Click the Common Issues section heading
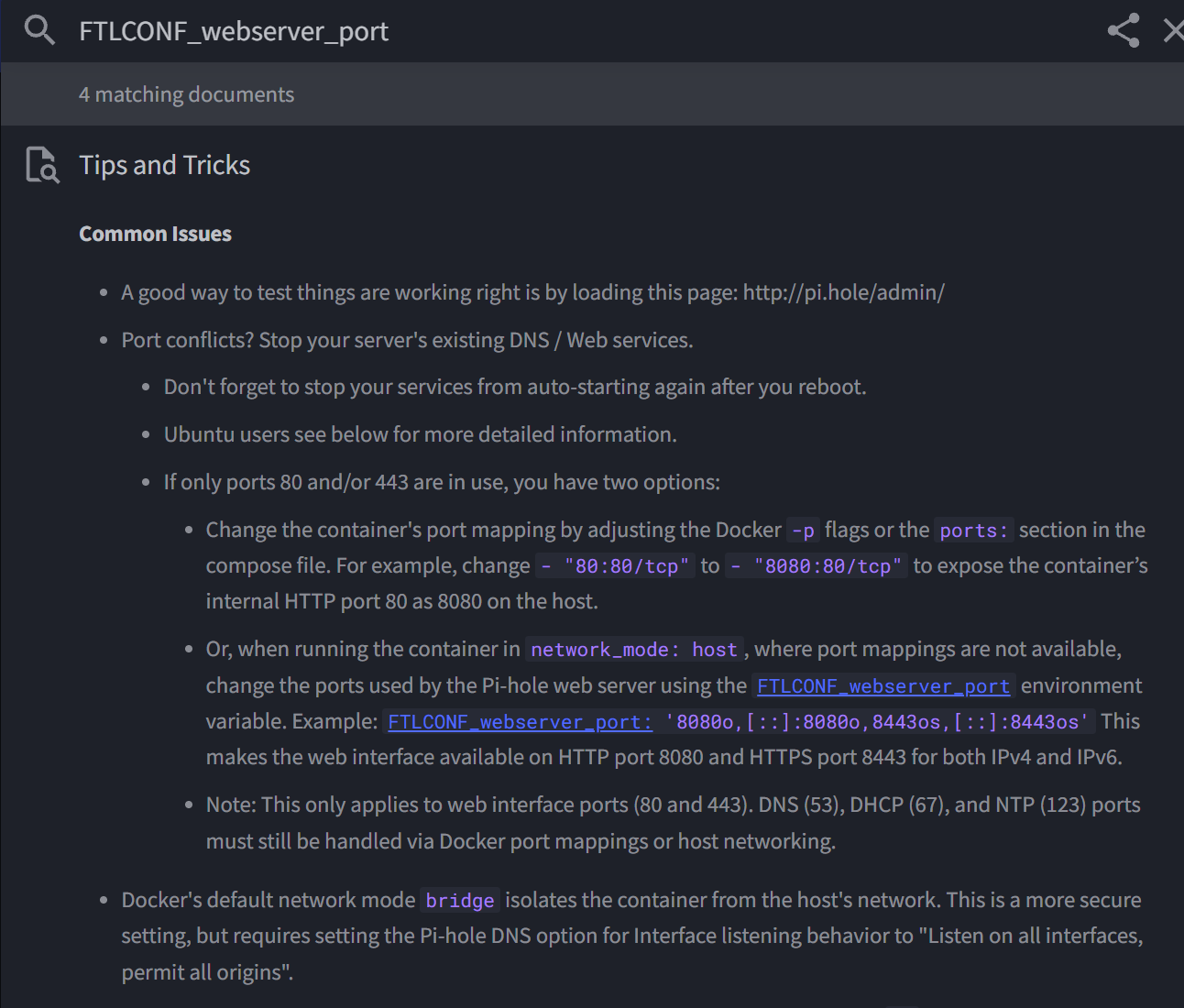Viewport: 1184px width, 1008px height. [155, 234]
